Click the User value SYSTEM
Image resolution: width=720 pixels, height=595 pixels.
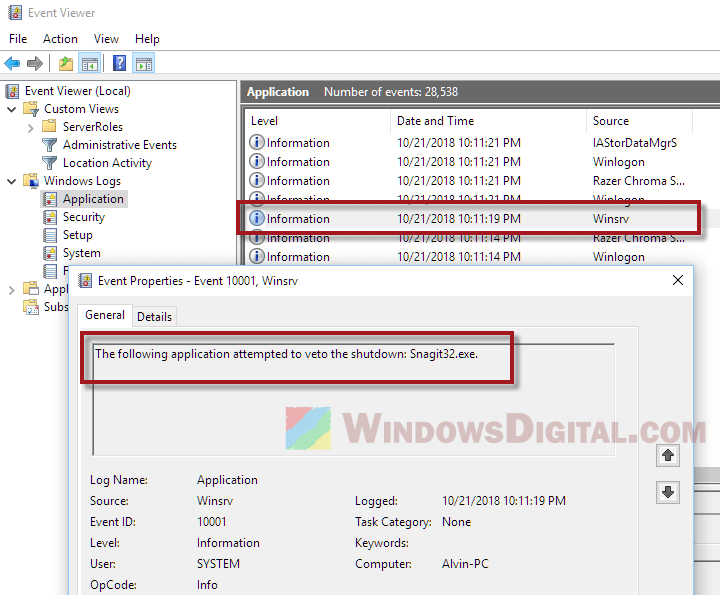point(218,564)
